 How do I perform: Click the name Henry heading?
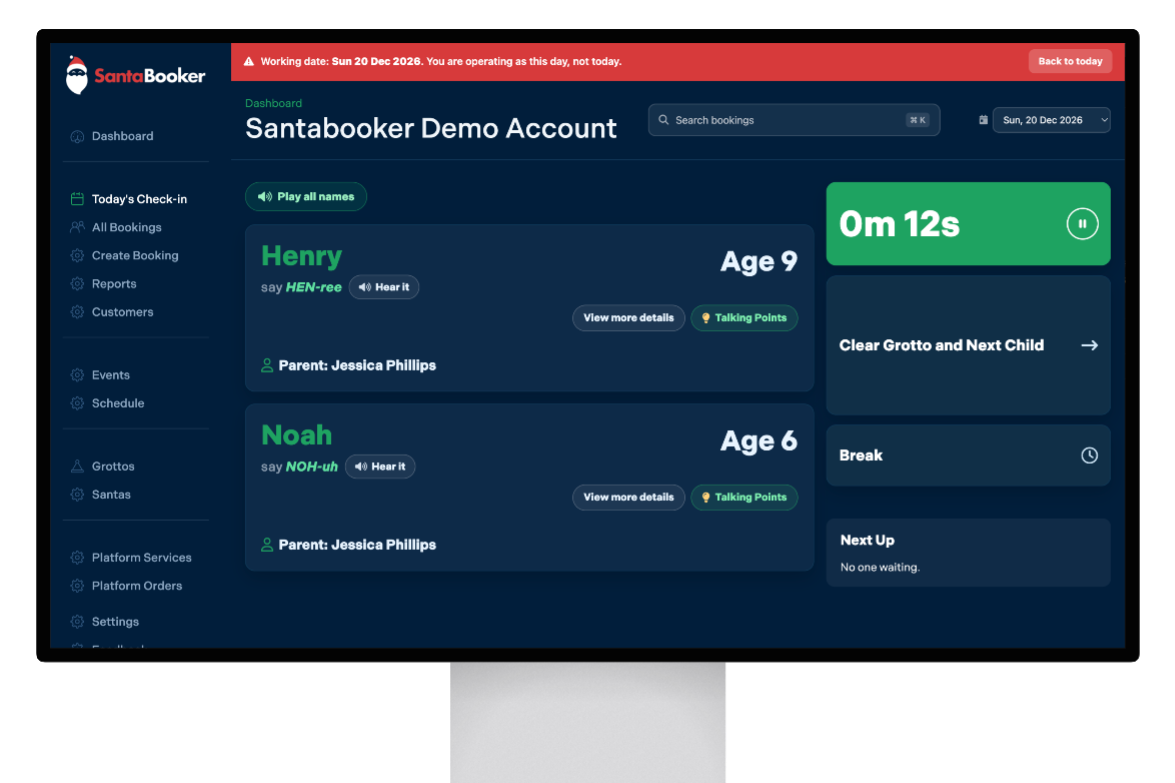click(301, 256)
